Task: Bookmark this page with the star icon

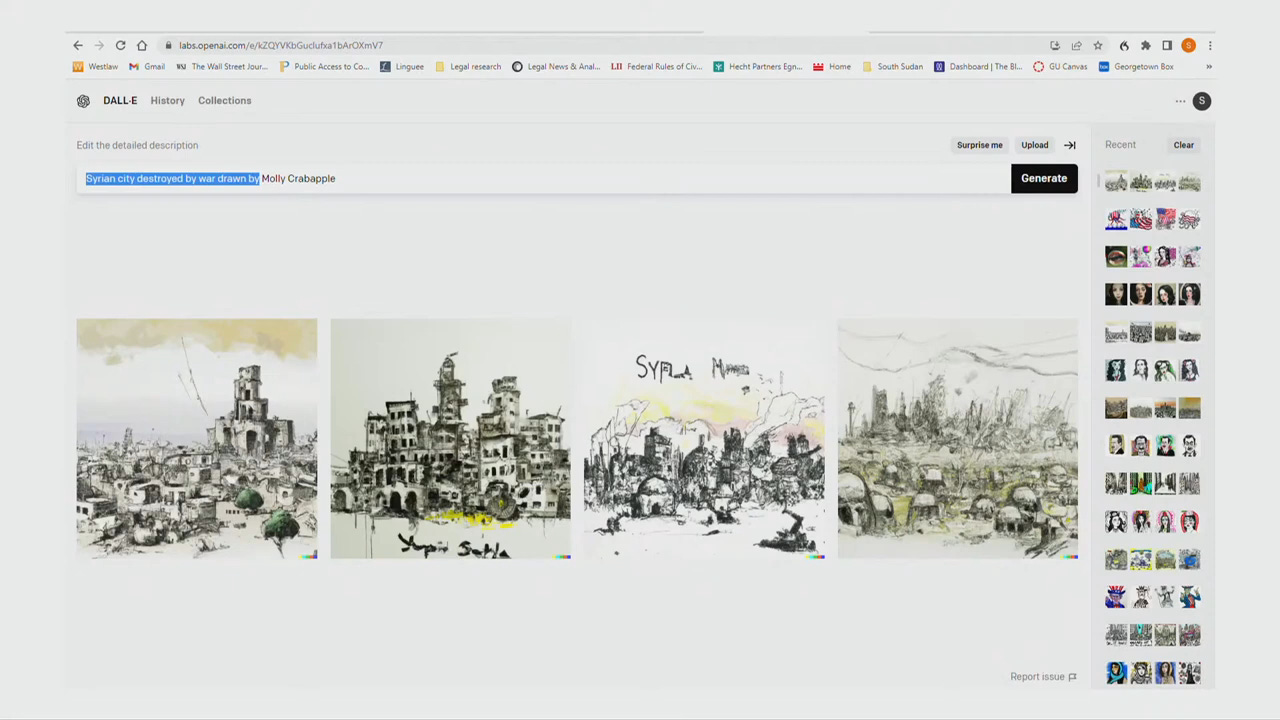Action: 1098,45
